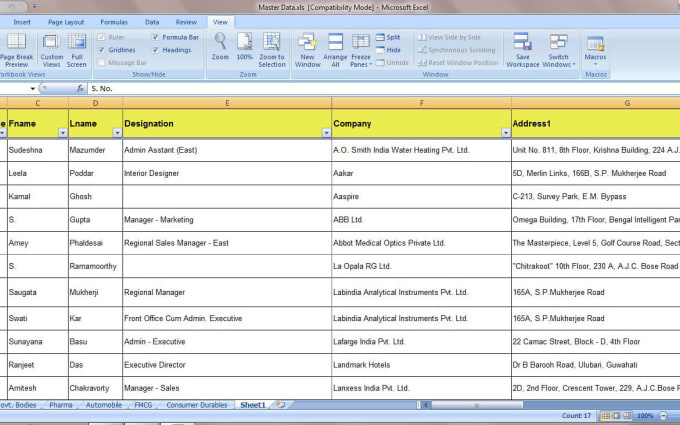Viewport: 680px width, 425px height.
Task: Toggle the Gridlines checkbox
Action: [101, 50]
